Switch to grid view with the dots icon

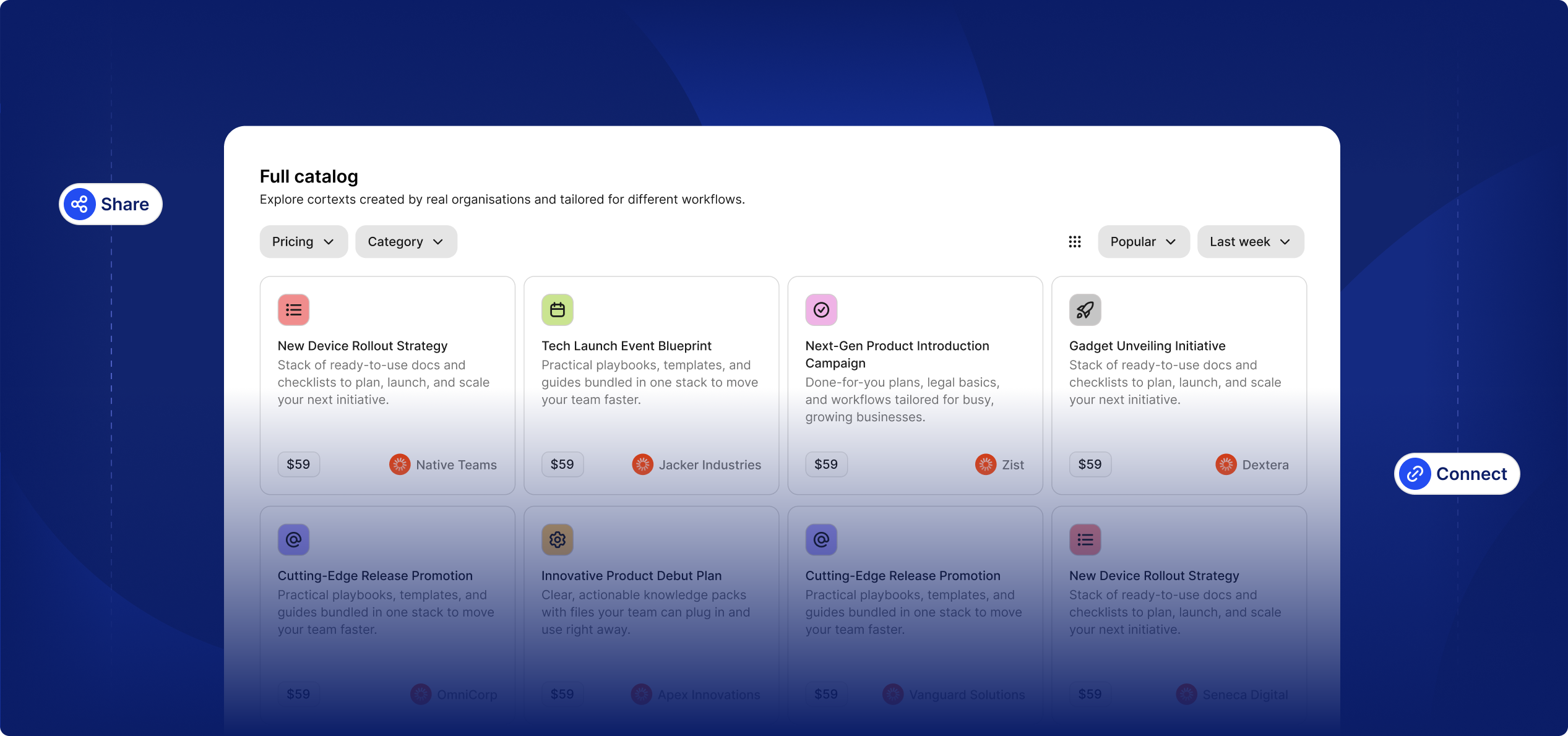(1075, 242)
